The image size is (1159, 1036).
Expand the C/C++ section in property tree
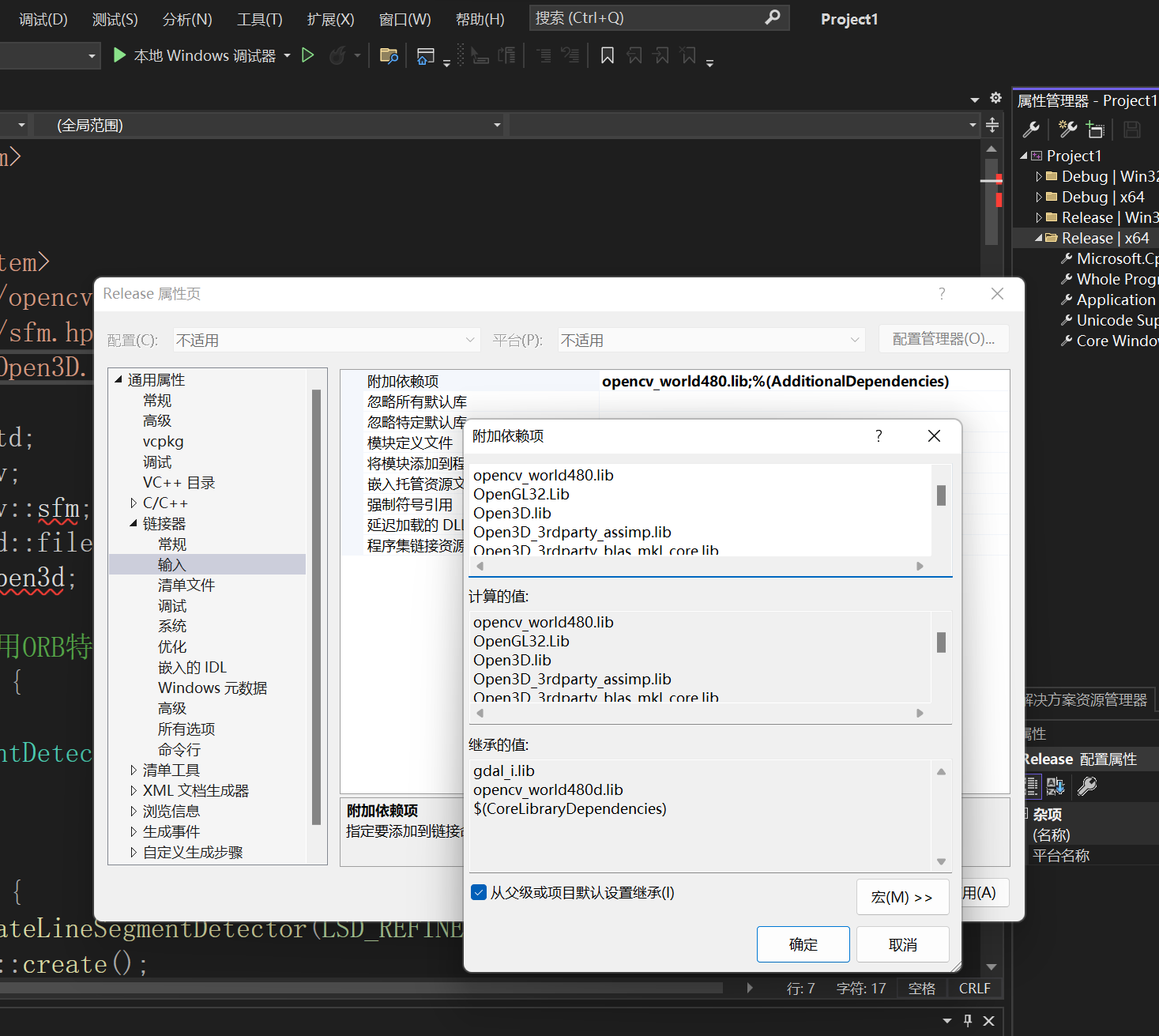[133, 503]
